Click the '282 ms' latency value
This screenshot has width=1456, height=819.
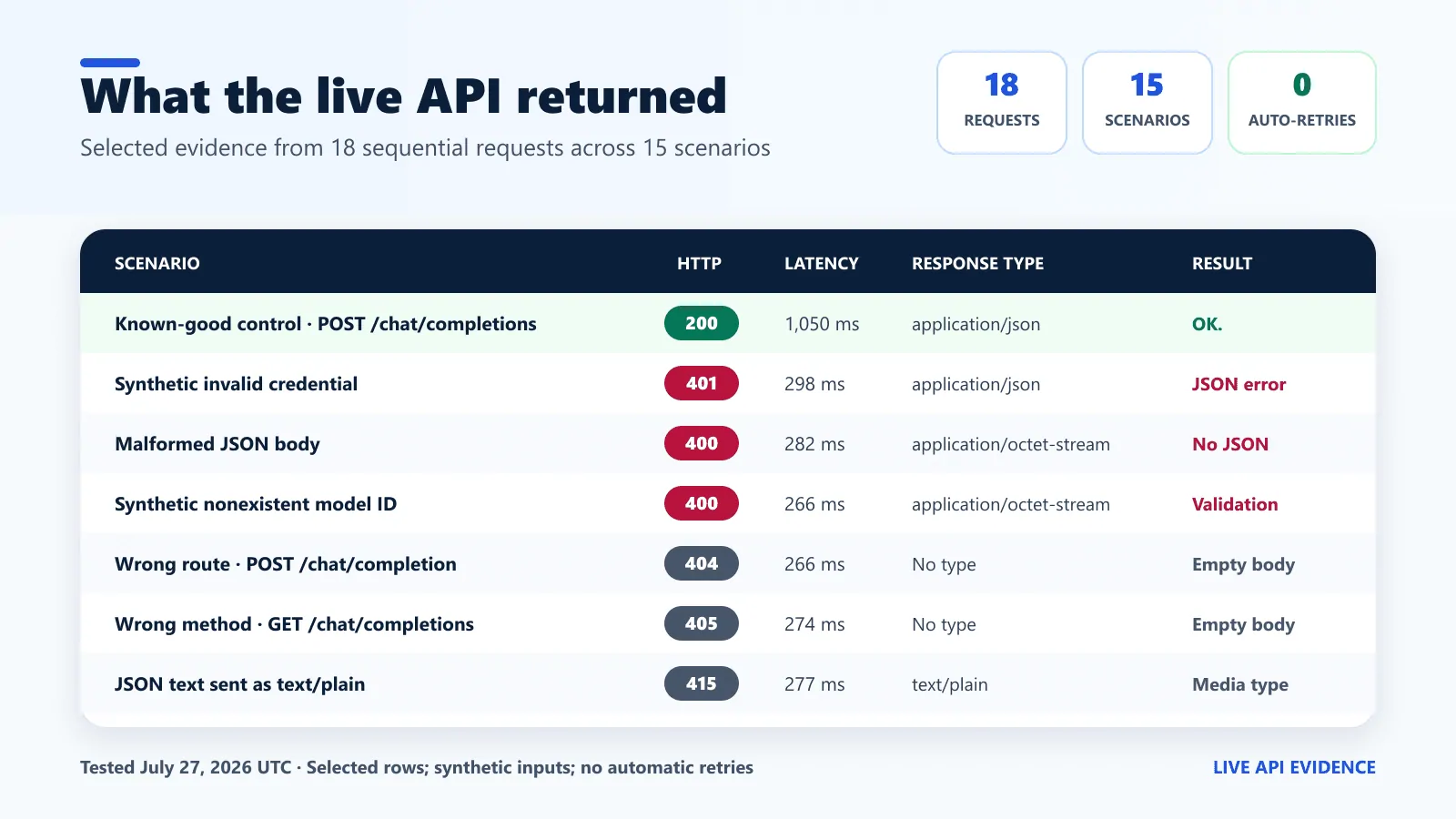point(814,444)
